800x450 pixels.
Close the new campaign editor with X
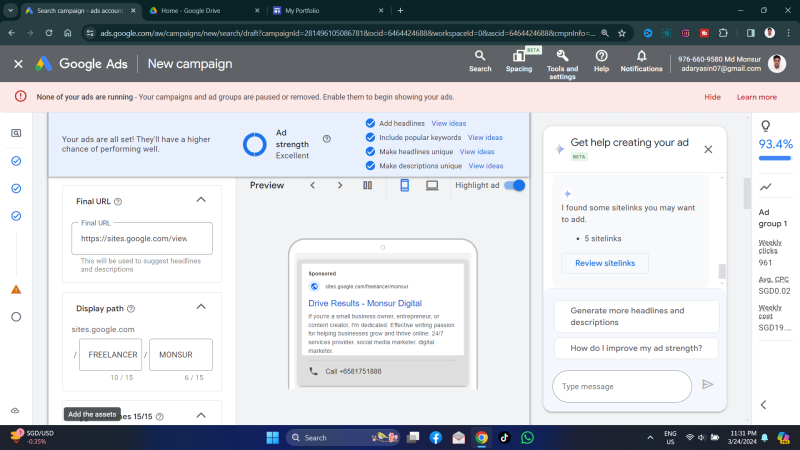pyautogui.click(x=18, y=64)
